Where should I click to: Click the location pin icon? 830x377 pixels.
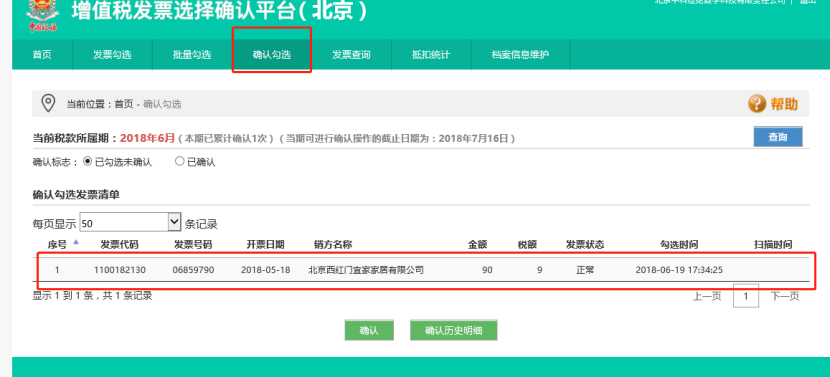tap(48, 103)
